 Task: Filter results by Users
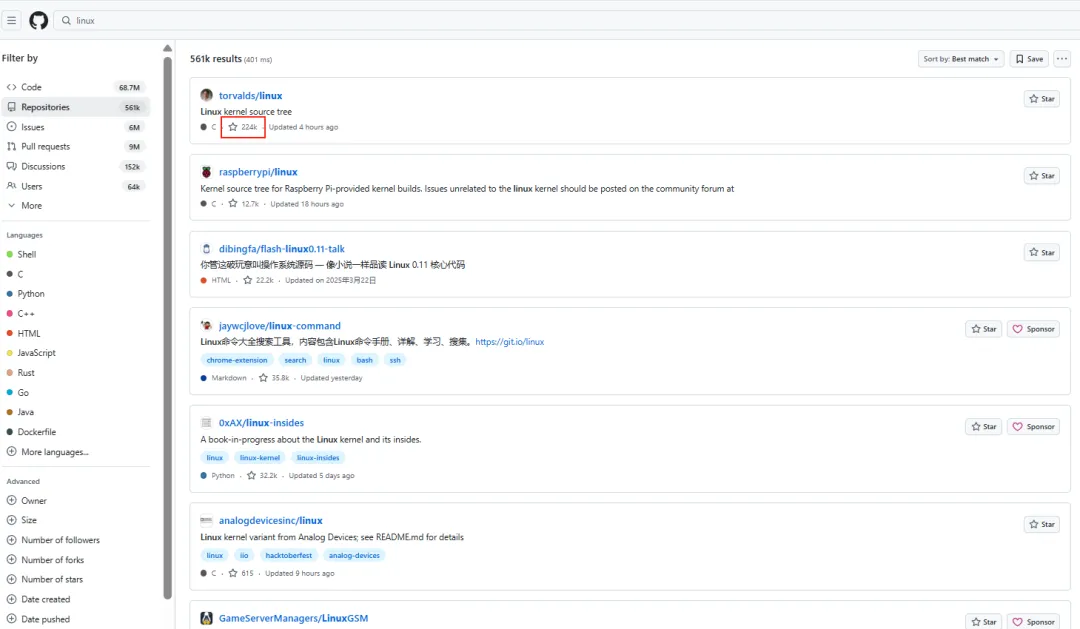[x=76, y=187]
